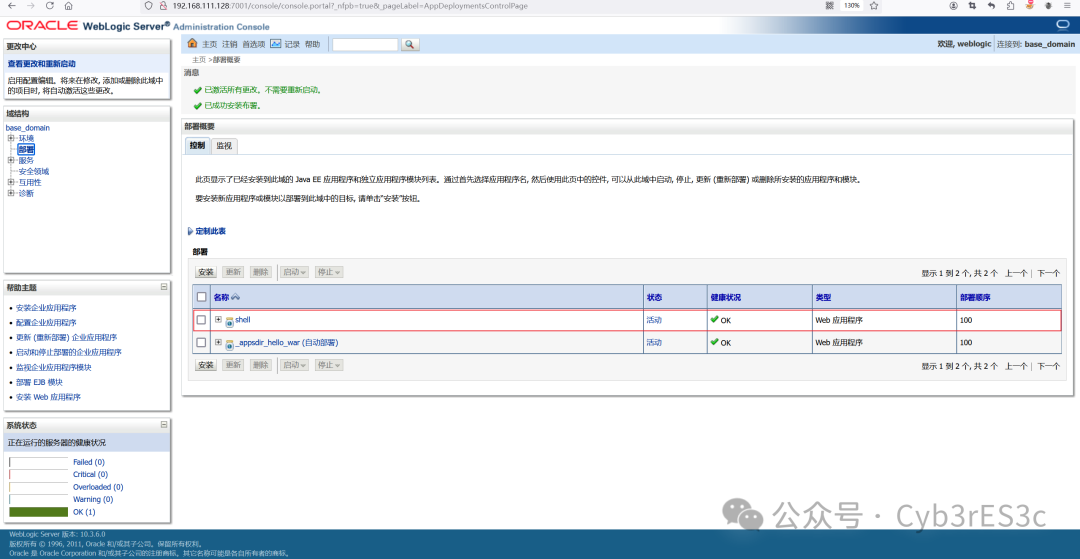The width and height of the screenshot is (1080, 559).
Task: Go back with browser back arrow
Action: click(x=13, y=6)
